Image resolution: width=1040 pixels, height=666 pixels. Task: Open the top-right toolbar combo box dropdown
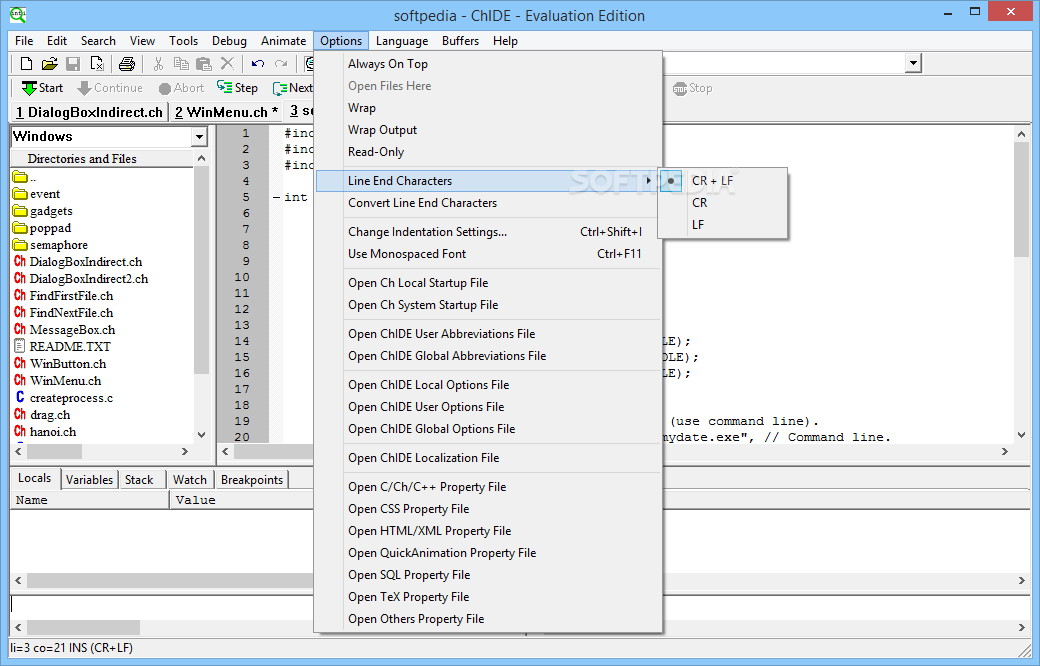(x=913, y=63)
